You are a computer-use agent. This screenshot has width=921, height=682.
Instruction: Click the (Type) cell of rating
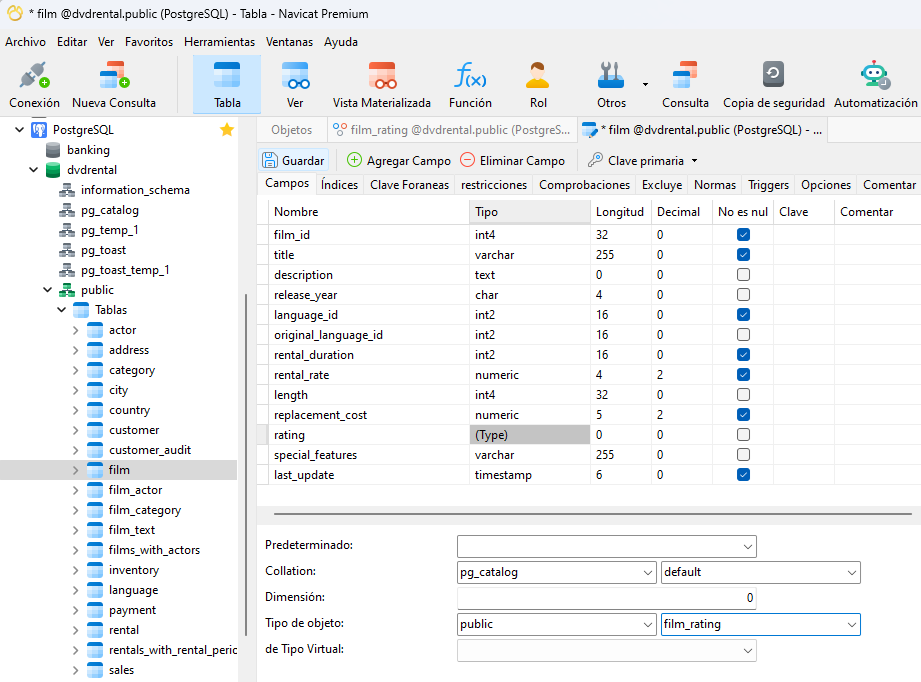coord(530,435)
